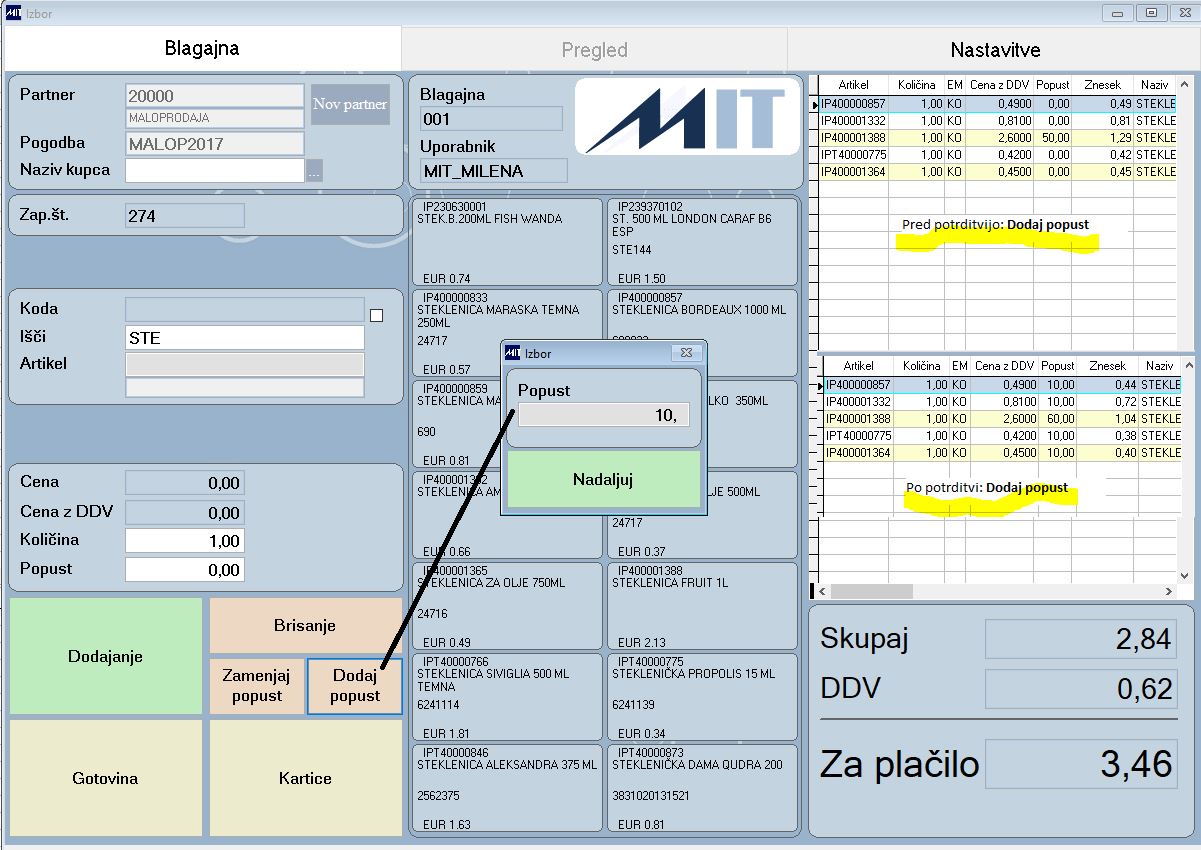
Task: Click Nadaljuj to confirm discount
Action: (603, 479)
